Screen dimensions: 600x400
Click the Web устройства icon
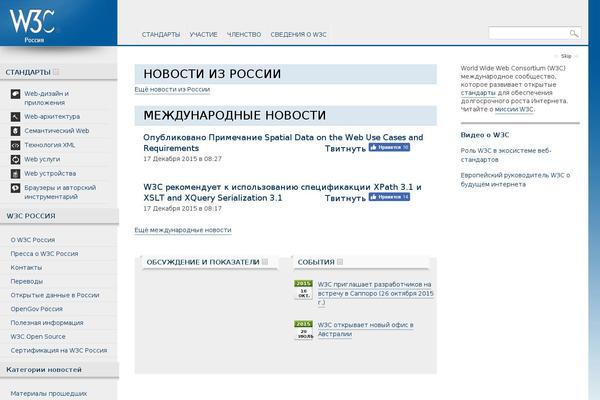click(15, 174)
